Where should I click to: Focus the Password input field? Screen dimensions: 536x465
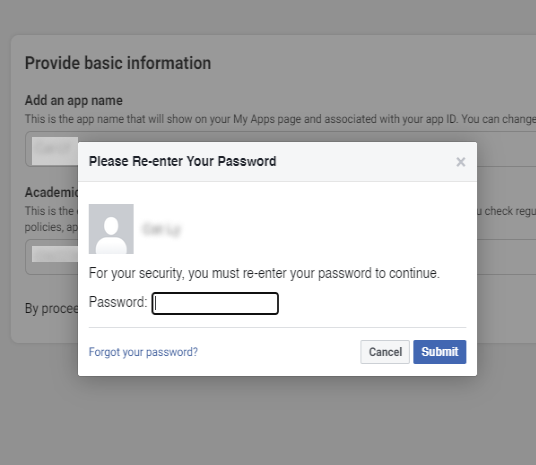pos(215,303)
